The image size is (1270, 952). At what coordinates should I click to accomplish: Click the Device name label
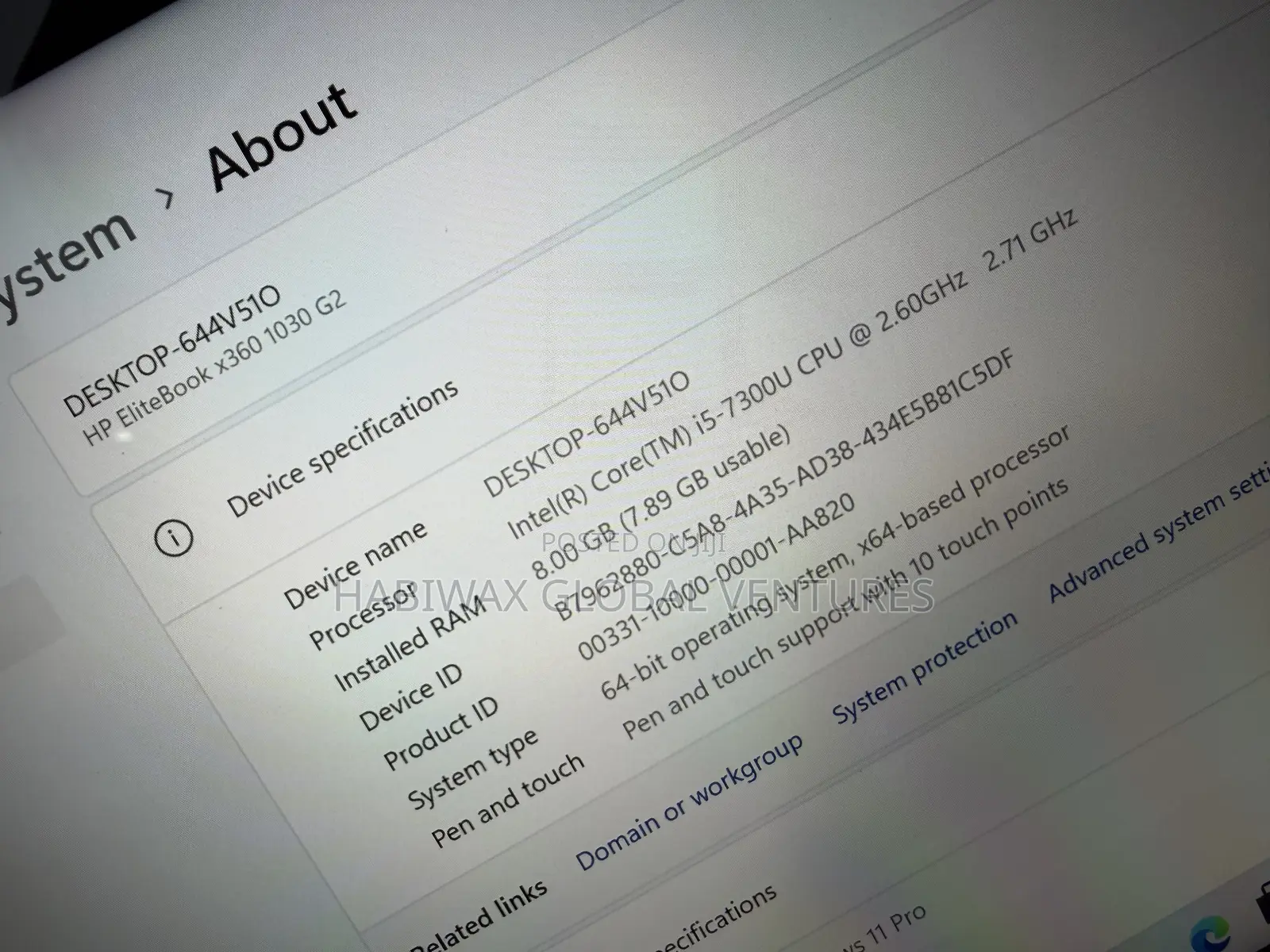coord(356,566)
